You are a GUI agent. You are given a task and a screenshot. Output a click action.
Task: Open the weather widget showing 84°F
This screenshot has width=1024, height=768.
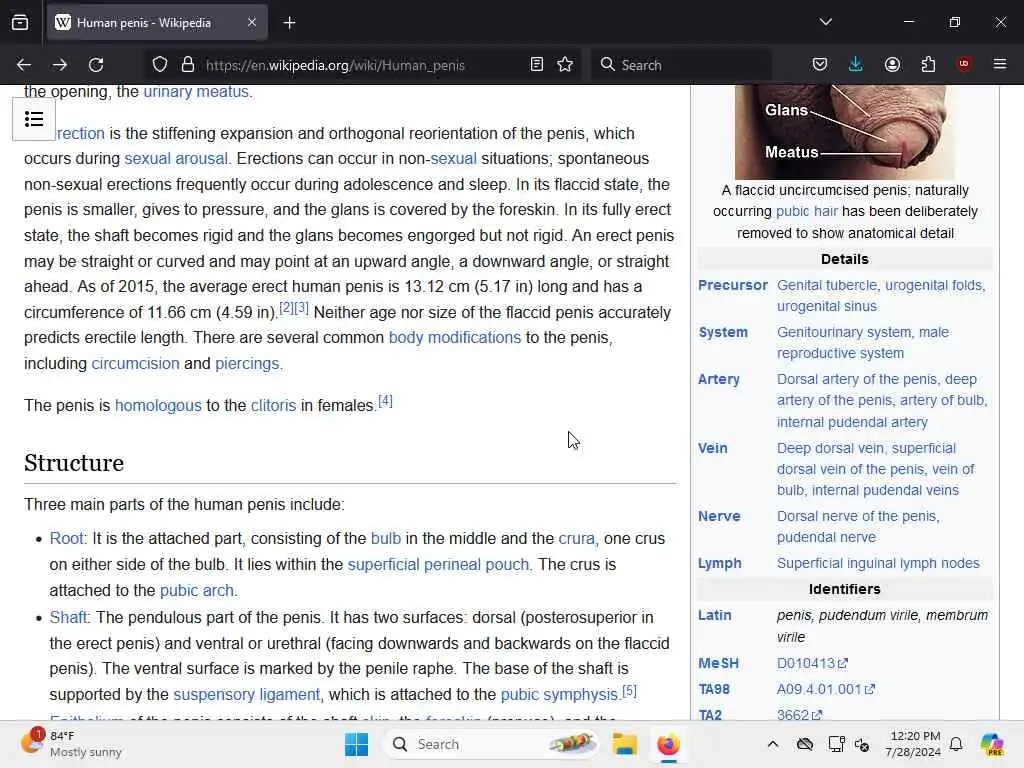coord(72,744)
